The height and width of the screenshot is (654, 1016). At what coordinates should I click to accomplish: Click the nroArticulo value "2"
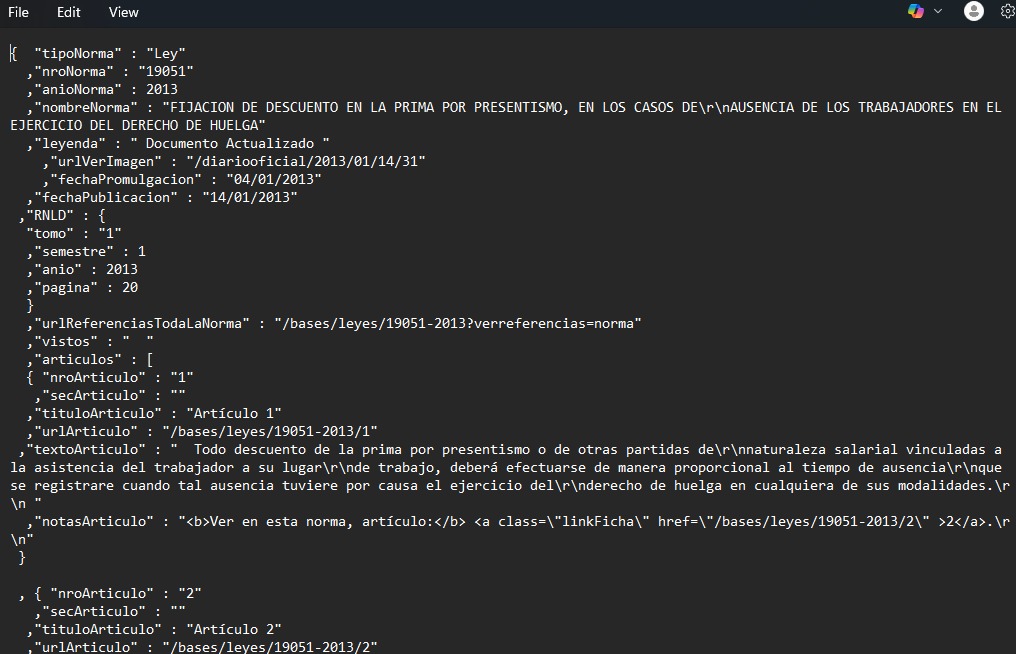click(189, 594)
